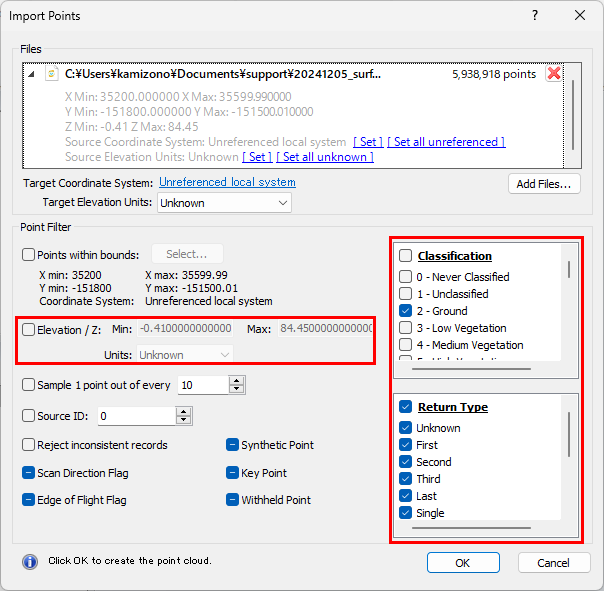Uncheck the 2 - Ground classification
604x591 pixels.
point(405,311)
